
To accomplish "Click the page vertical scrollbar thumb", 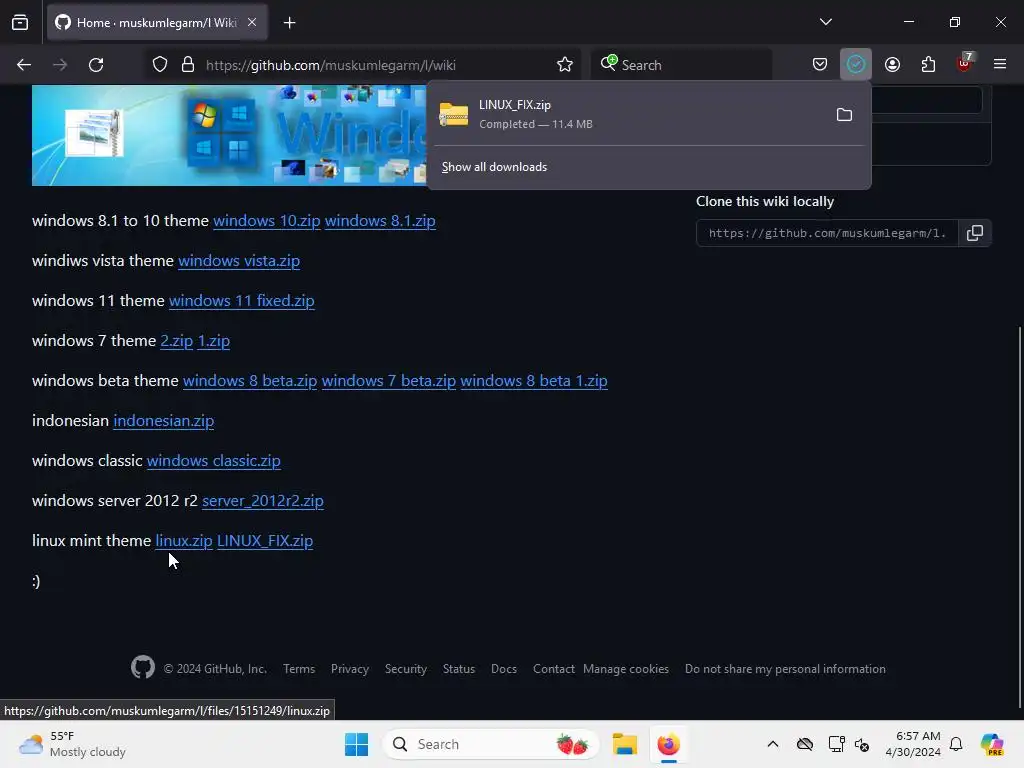I will [x=1020, y=516].
